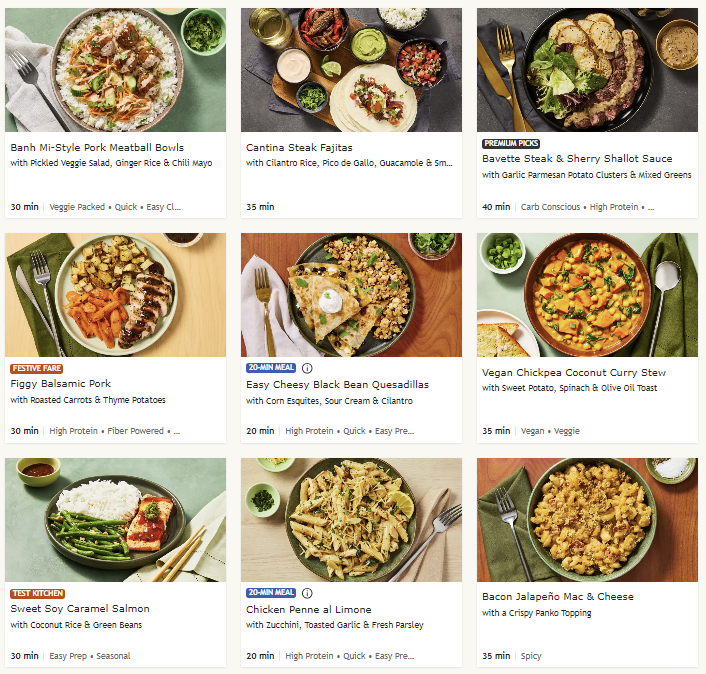Click the Sweet Soy Caramel Salmon title
The height and width of the screenshot is (674, 706).
point(80,609)
